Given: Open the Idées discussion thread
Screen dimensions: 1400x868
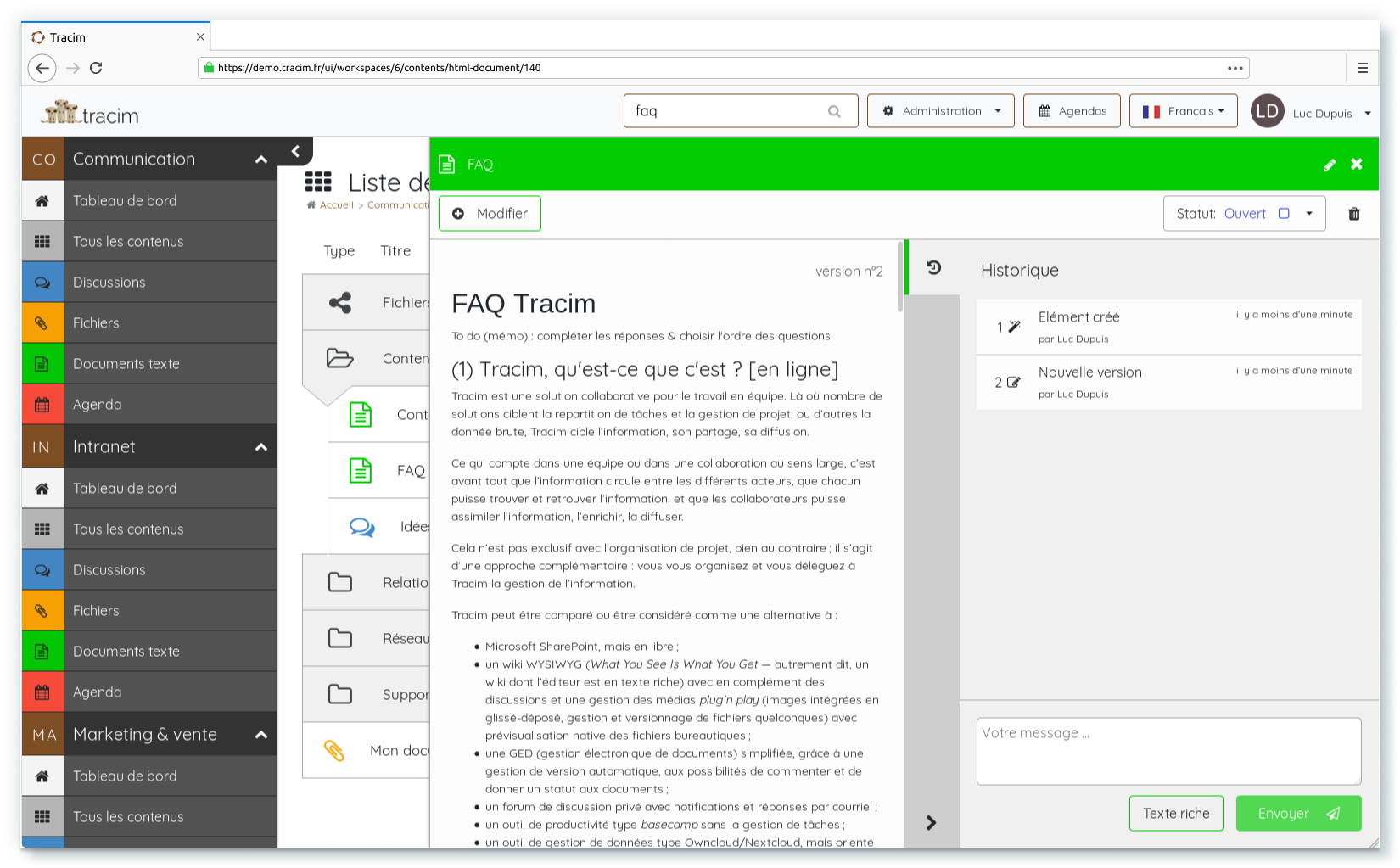Looking at the screenshot, I should click(x=378, y=526).
